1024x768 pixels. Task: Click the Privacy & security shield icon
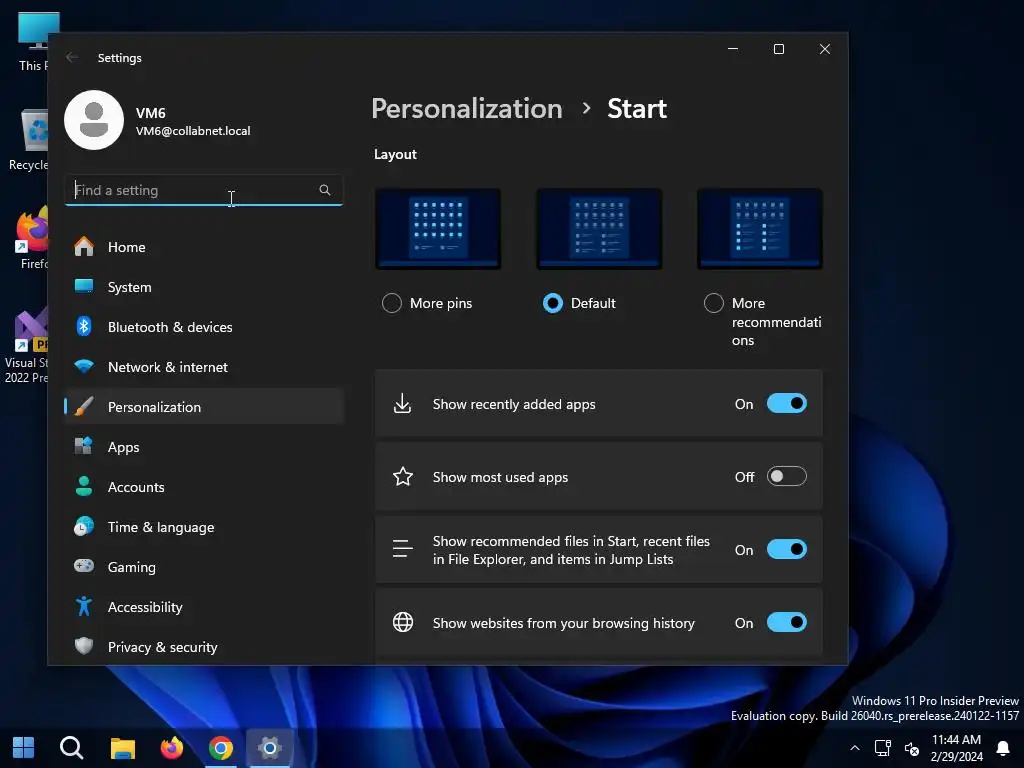click(x=84, y=647)
